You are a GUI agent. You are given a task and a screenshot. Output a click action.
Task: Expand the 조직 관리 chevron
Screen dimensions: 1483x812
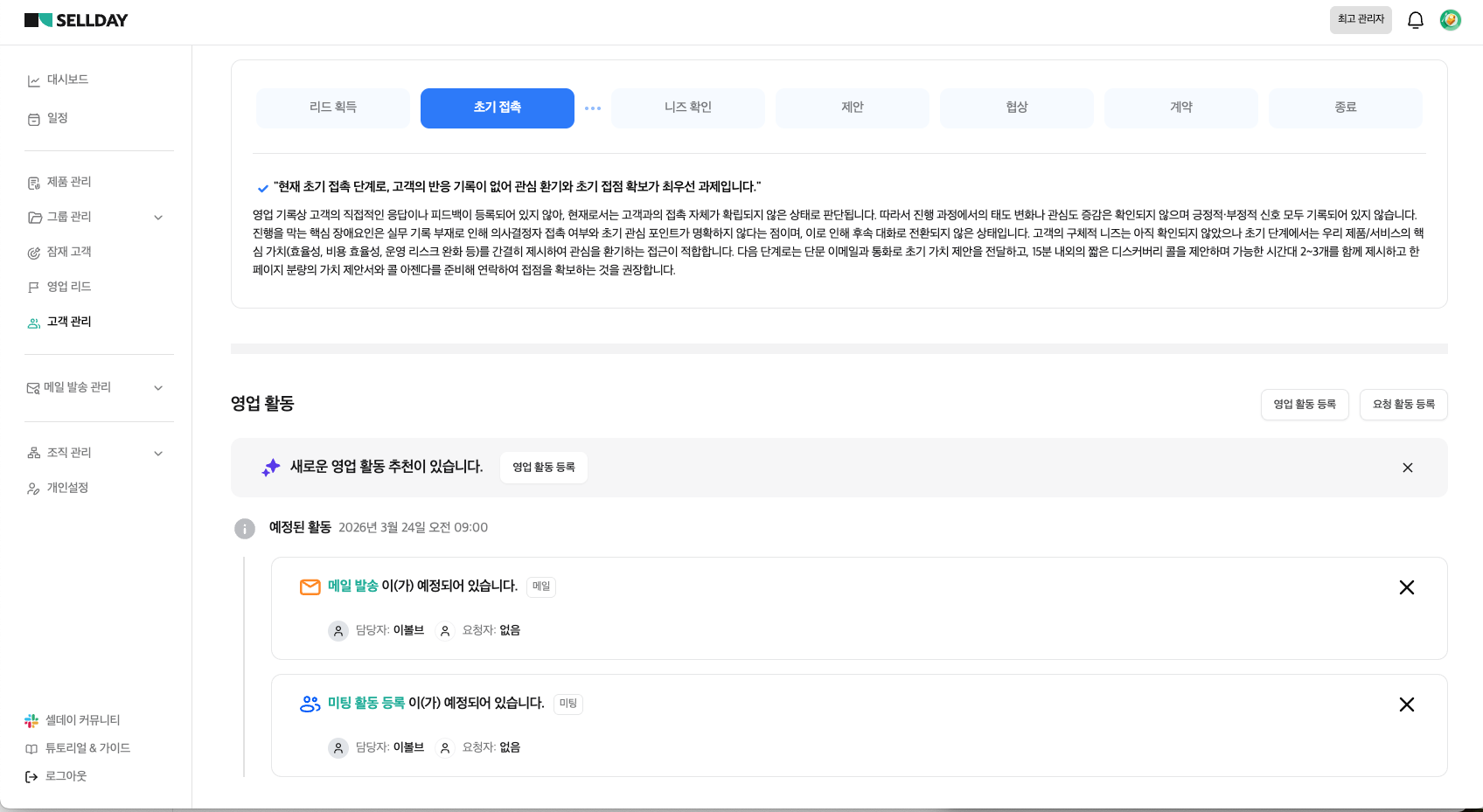click(x=158, y=454)
